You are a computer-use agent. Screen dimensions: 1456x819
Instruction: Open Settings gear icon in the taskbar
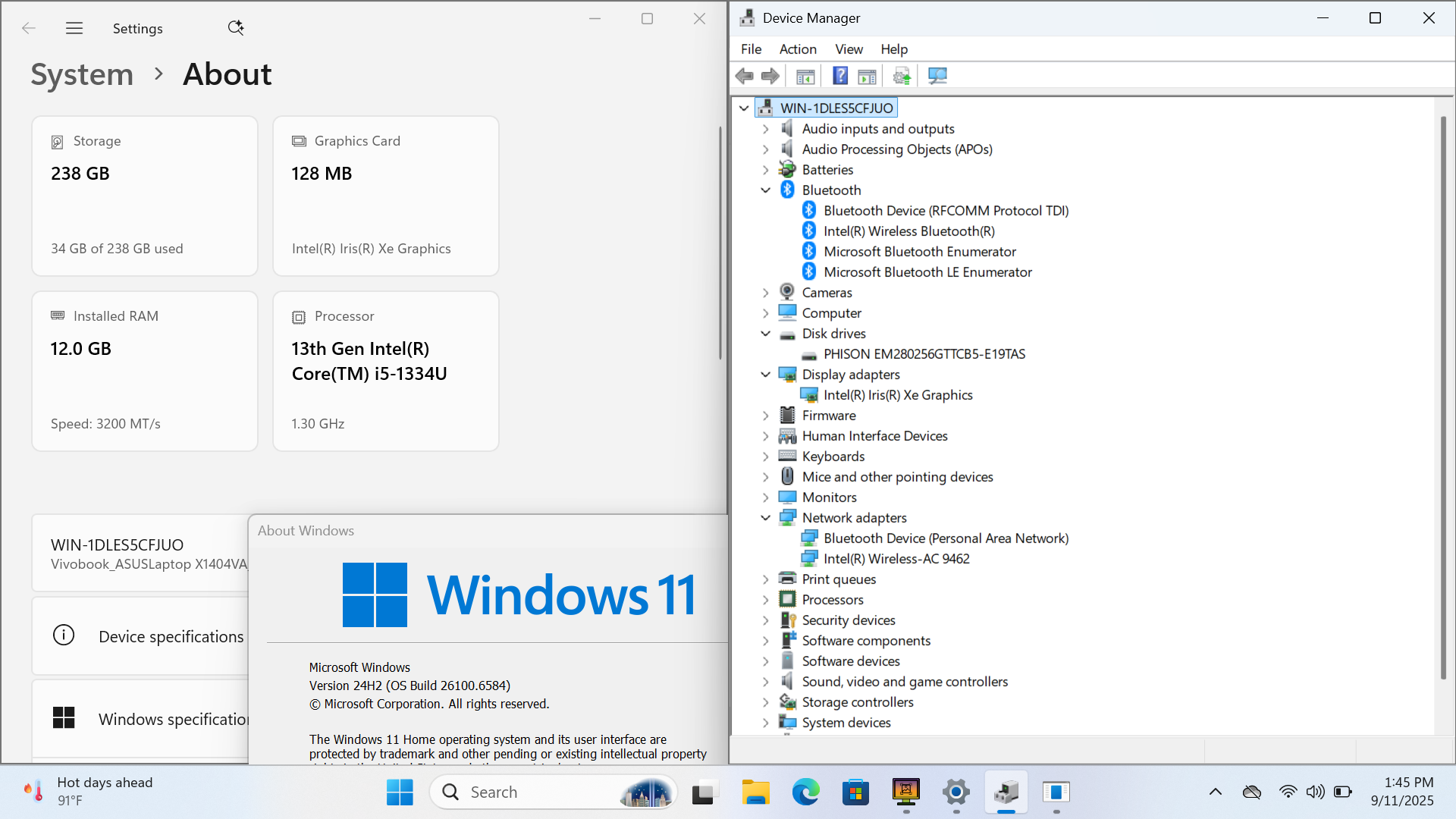point(956,792)
